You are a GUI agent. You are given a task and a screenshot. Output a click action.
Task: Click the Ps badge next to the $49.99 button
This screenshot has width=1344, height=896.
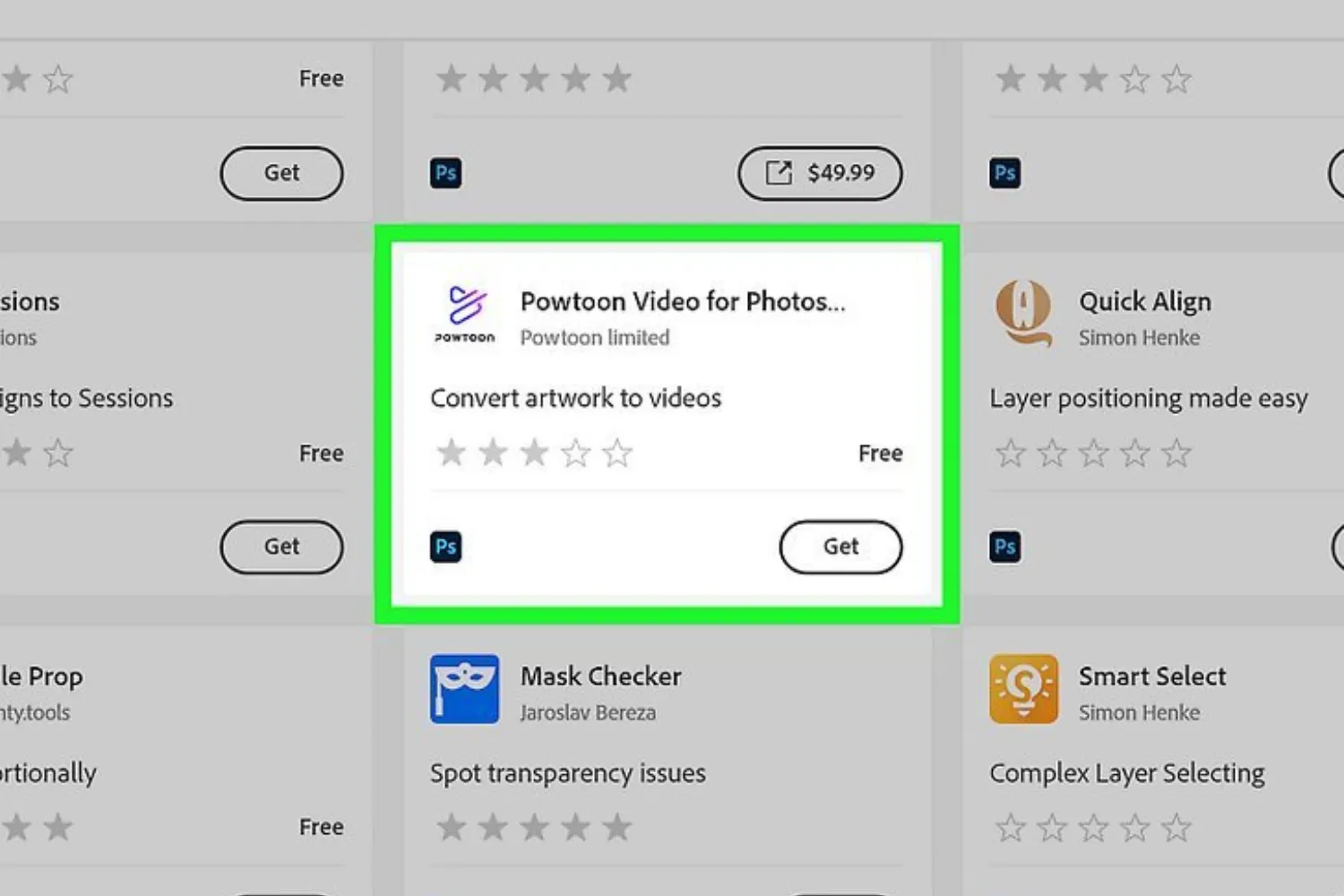[x=445, y=173]
